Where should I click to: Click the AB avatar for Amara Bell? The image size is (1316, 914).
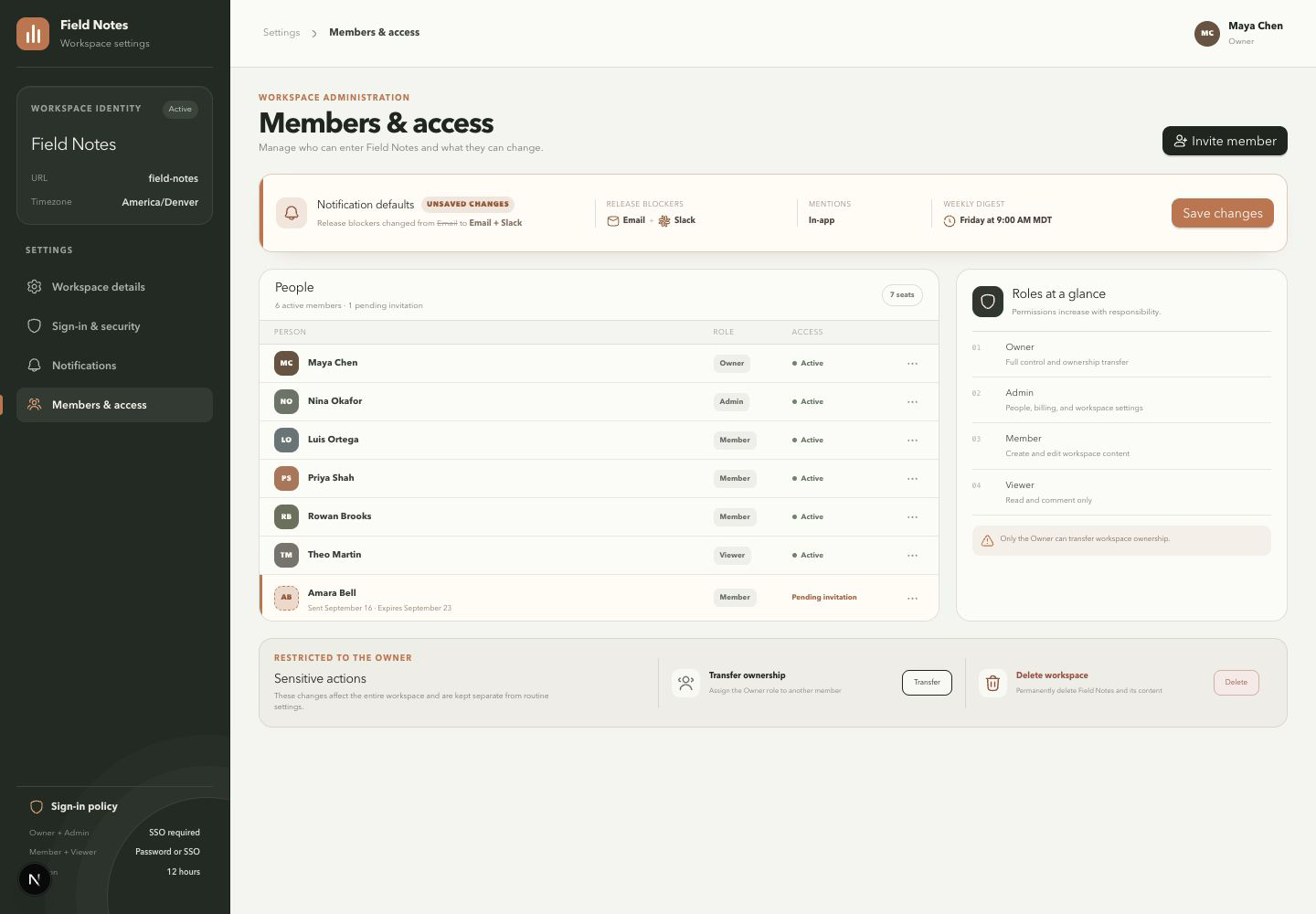(x=286, y=598)
